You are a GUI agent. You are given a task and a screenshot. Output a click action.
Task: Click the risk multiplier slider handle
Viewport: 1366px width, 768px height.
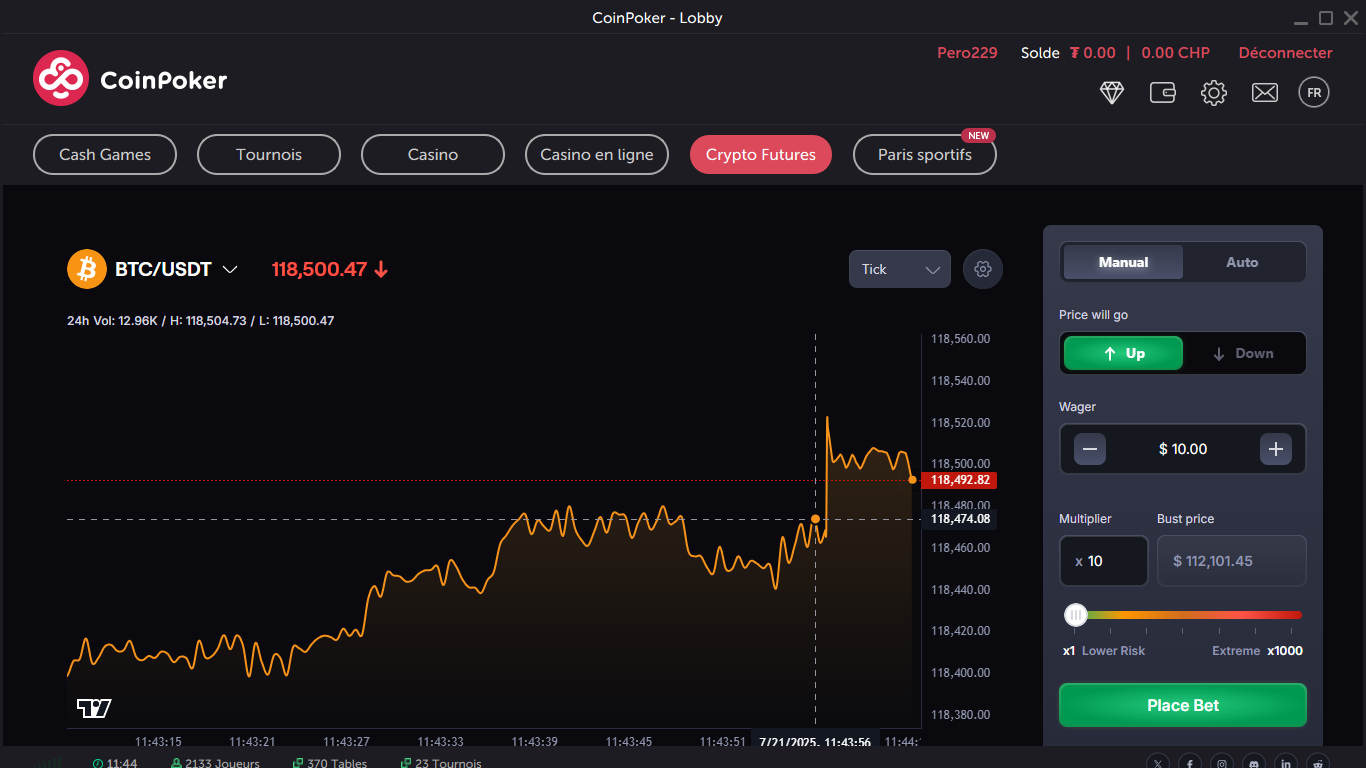coord(1075,615)
